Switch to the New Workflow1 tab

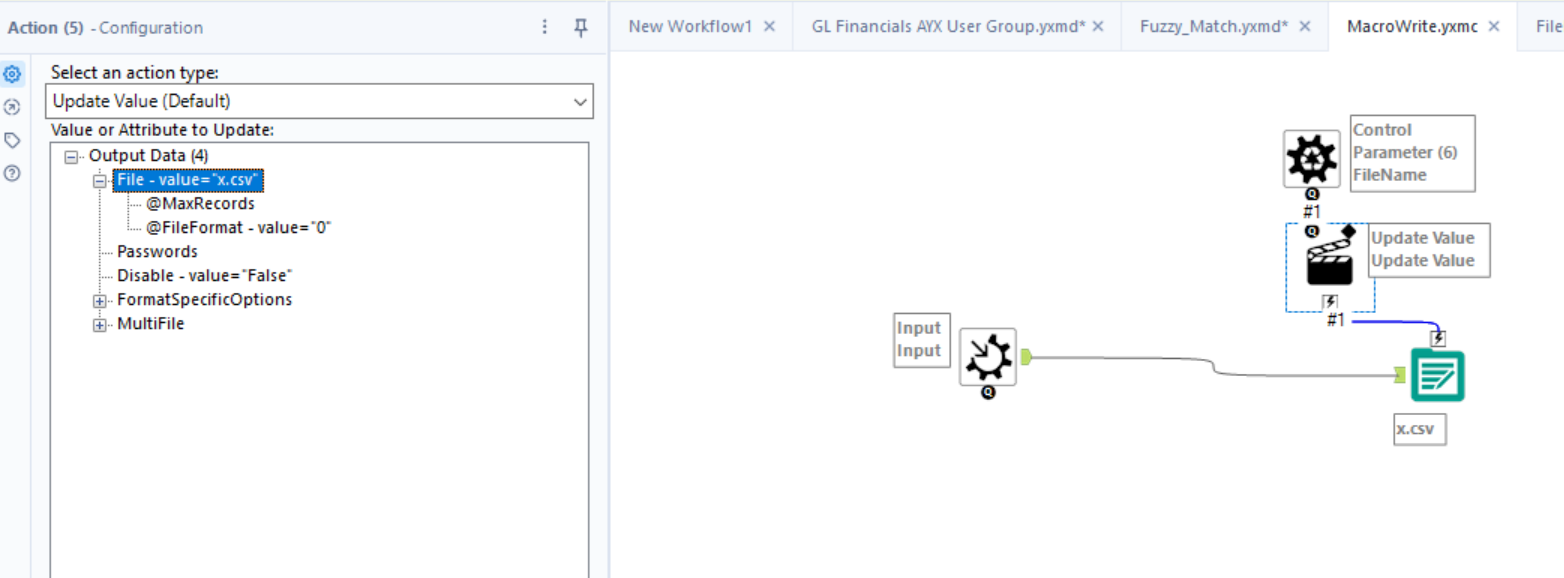(692, 26)
